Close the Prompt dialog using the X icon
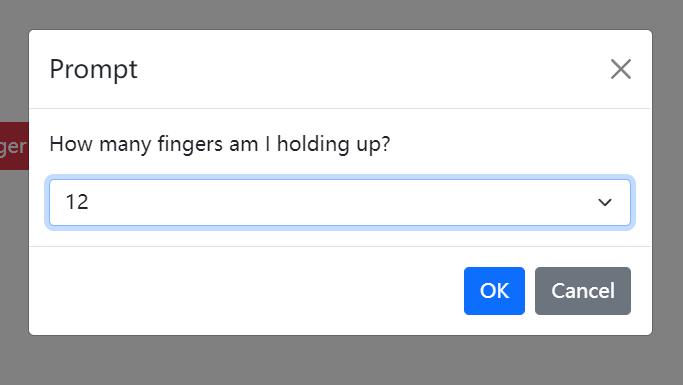 621,69
